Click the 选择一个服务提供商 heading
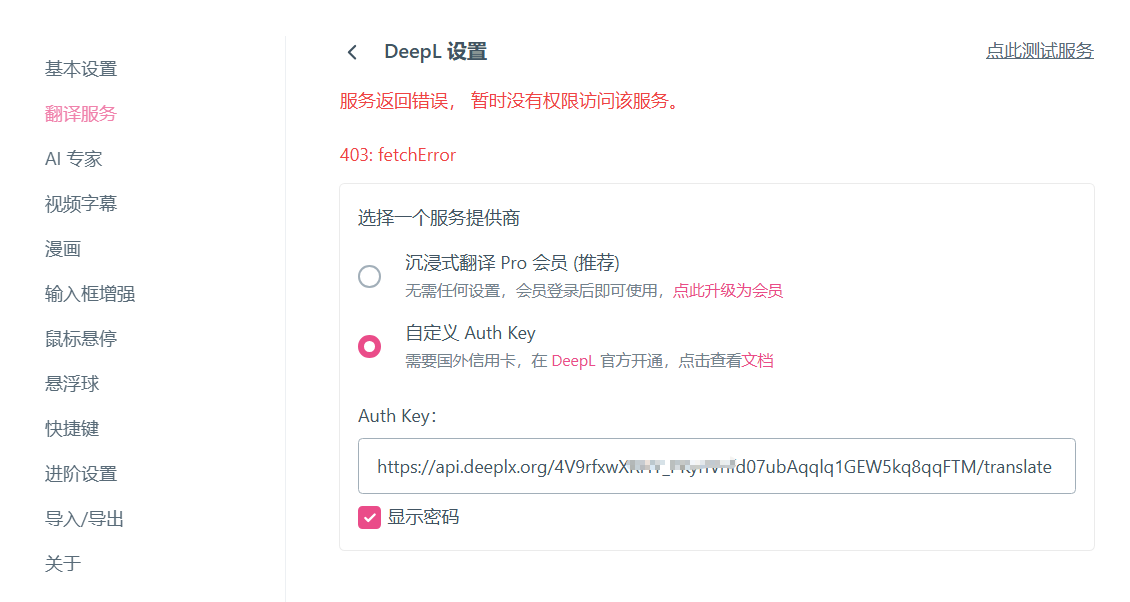This screenshot has width=1130, height=602. (439, 218)
